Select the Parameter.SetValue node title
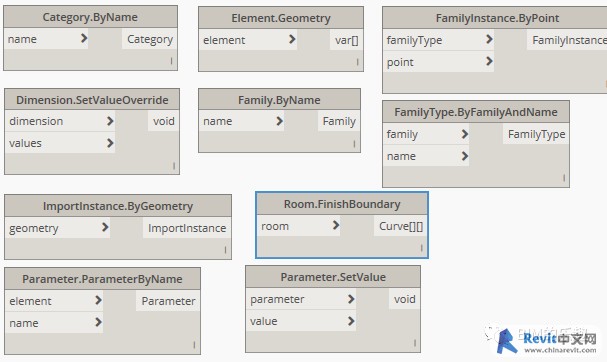Viewport: 607px width, 362px height. (333, 277)
